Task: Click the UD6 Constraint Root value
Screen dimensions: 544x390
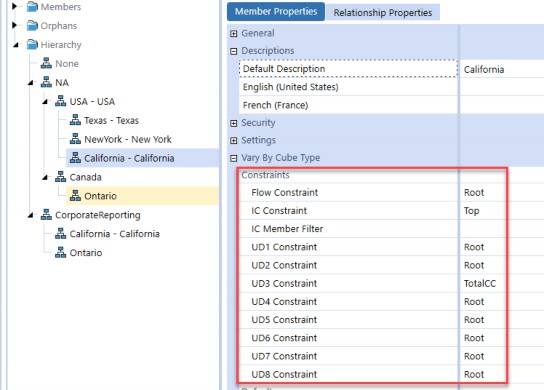Action: [x=474, y=338]
